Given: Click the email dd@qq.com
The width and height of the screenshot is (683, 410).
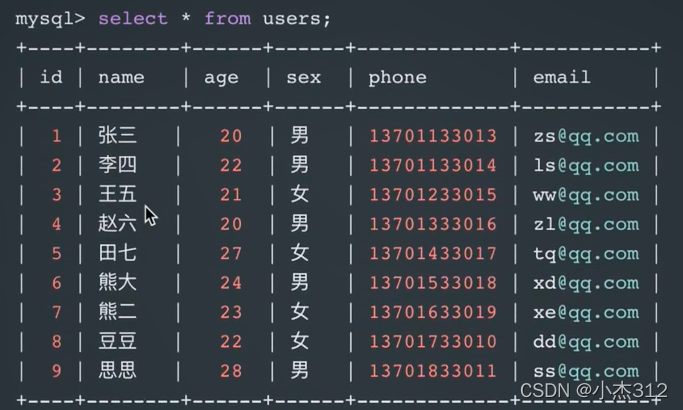Looking at the screenshot, I should coord(585,341).
